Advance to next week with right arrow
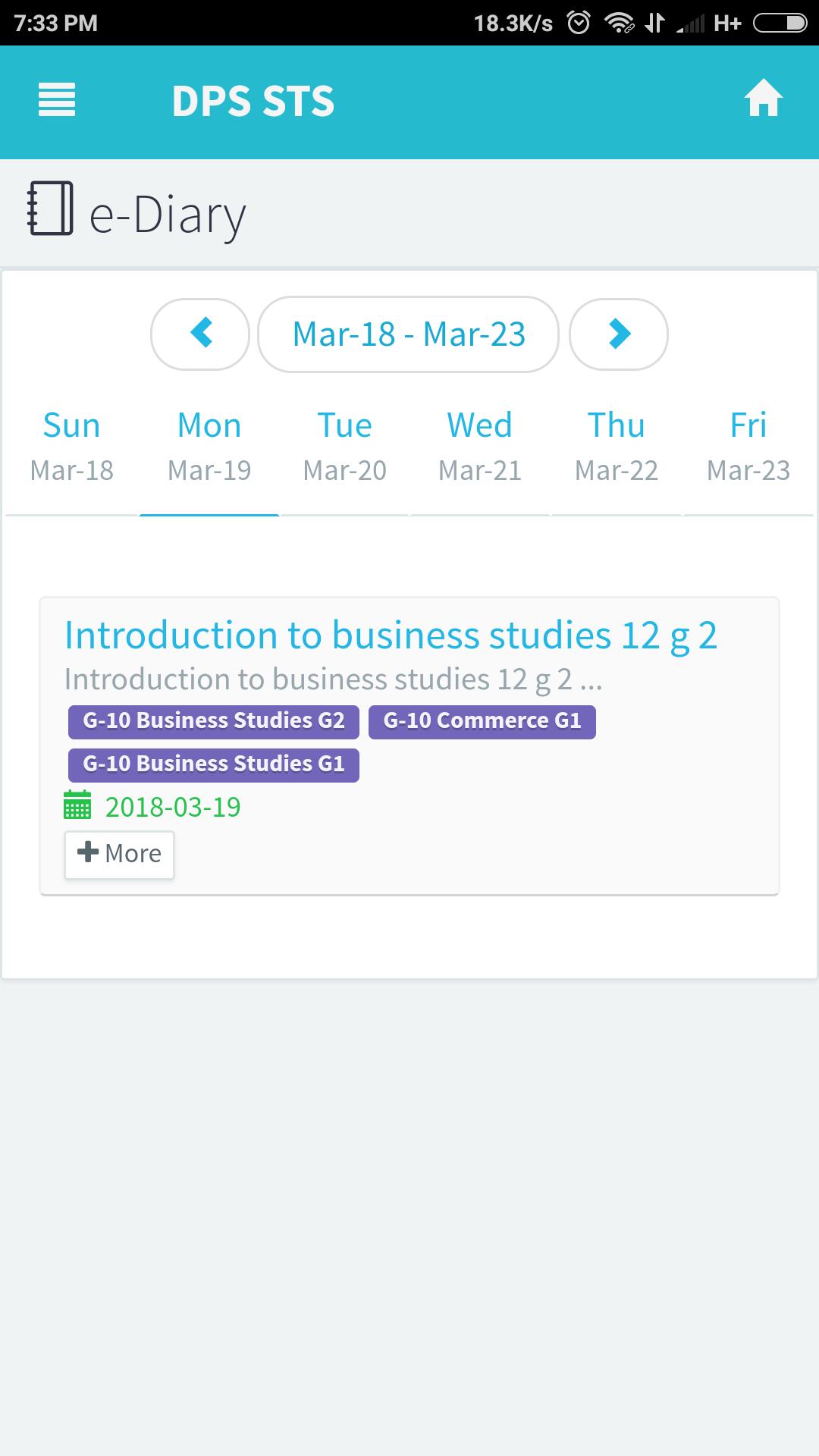Screen dimensions: 819x1456 click(x=619, y=334)
